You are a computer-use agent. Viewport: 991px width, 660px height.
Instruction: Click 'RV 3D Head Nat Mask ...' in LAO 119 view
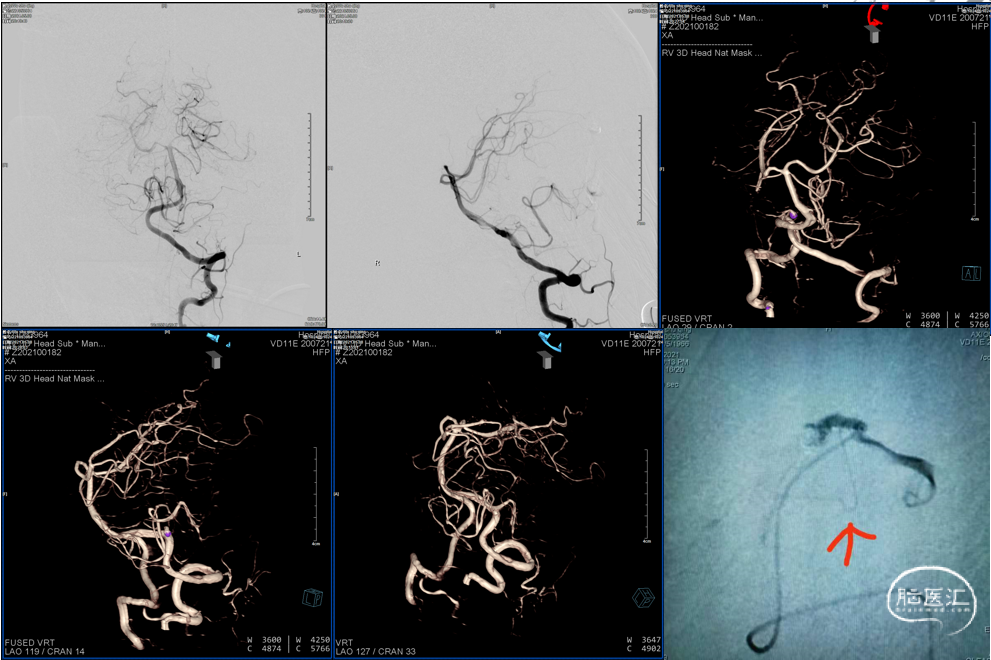pyautogui.click(x=54, y=379)
